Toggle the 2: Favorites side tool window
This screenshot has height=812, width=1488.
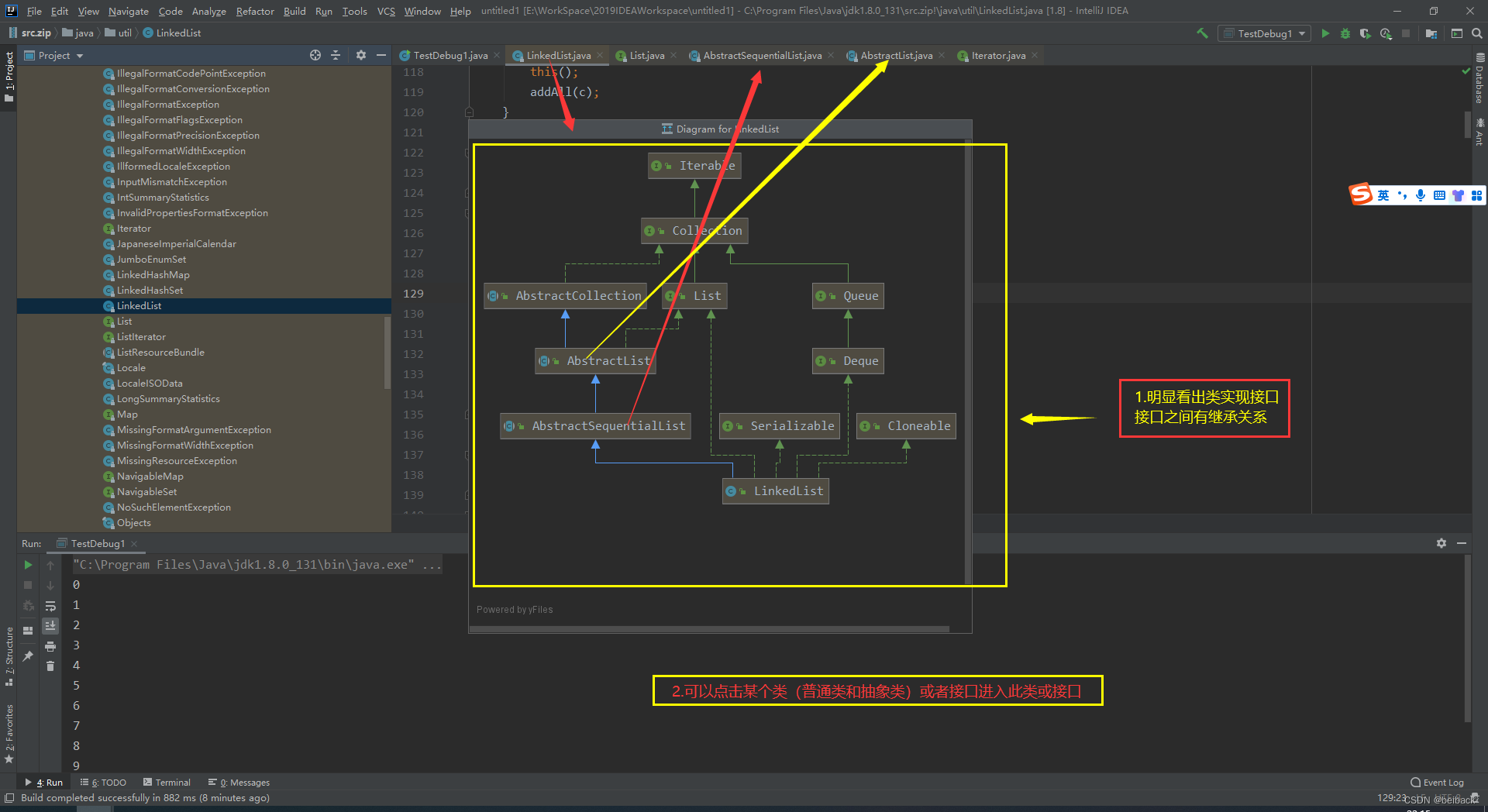(x=9, y=734)
